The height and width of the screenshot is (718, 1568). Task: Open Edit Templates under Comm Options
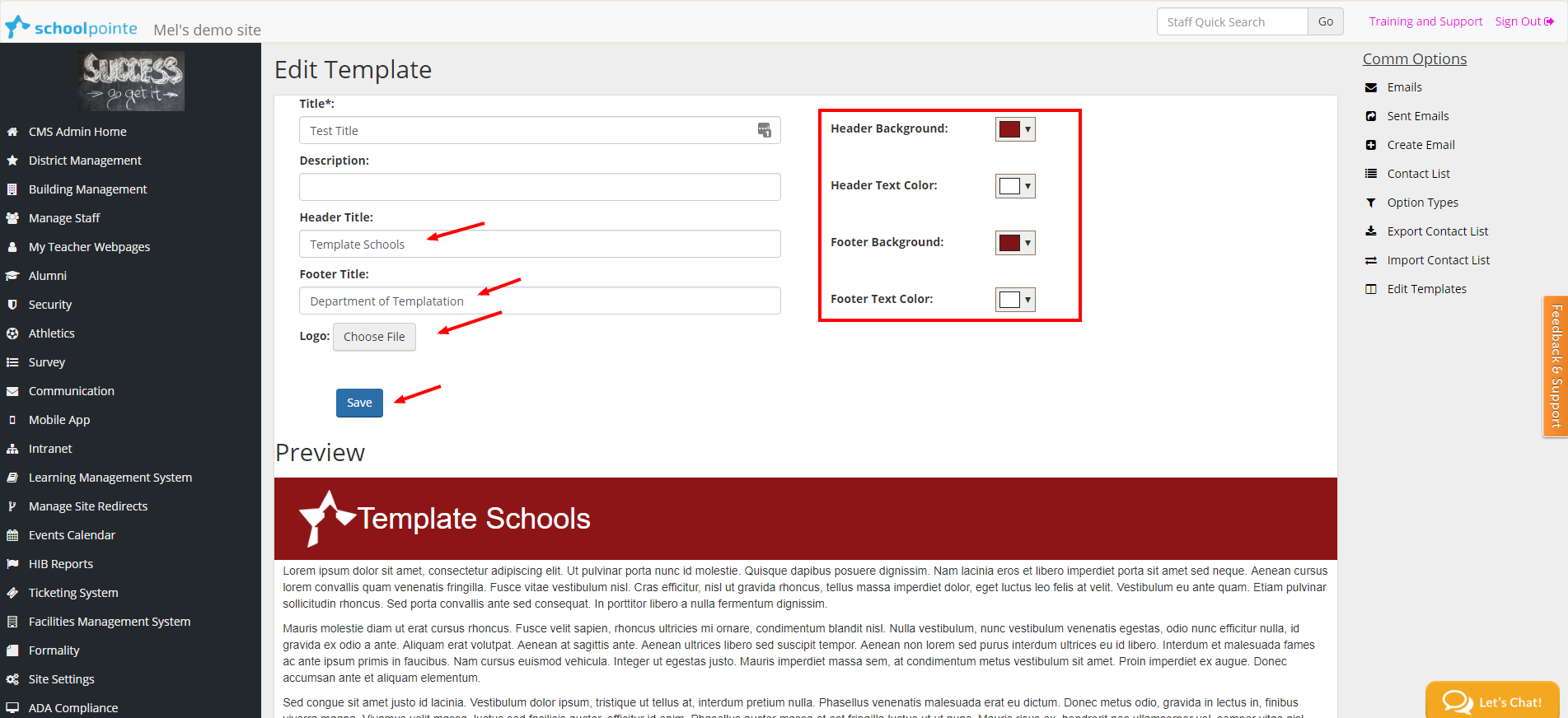[1426, 289]
